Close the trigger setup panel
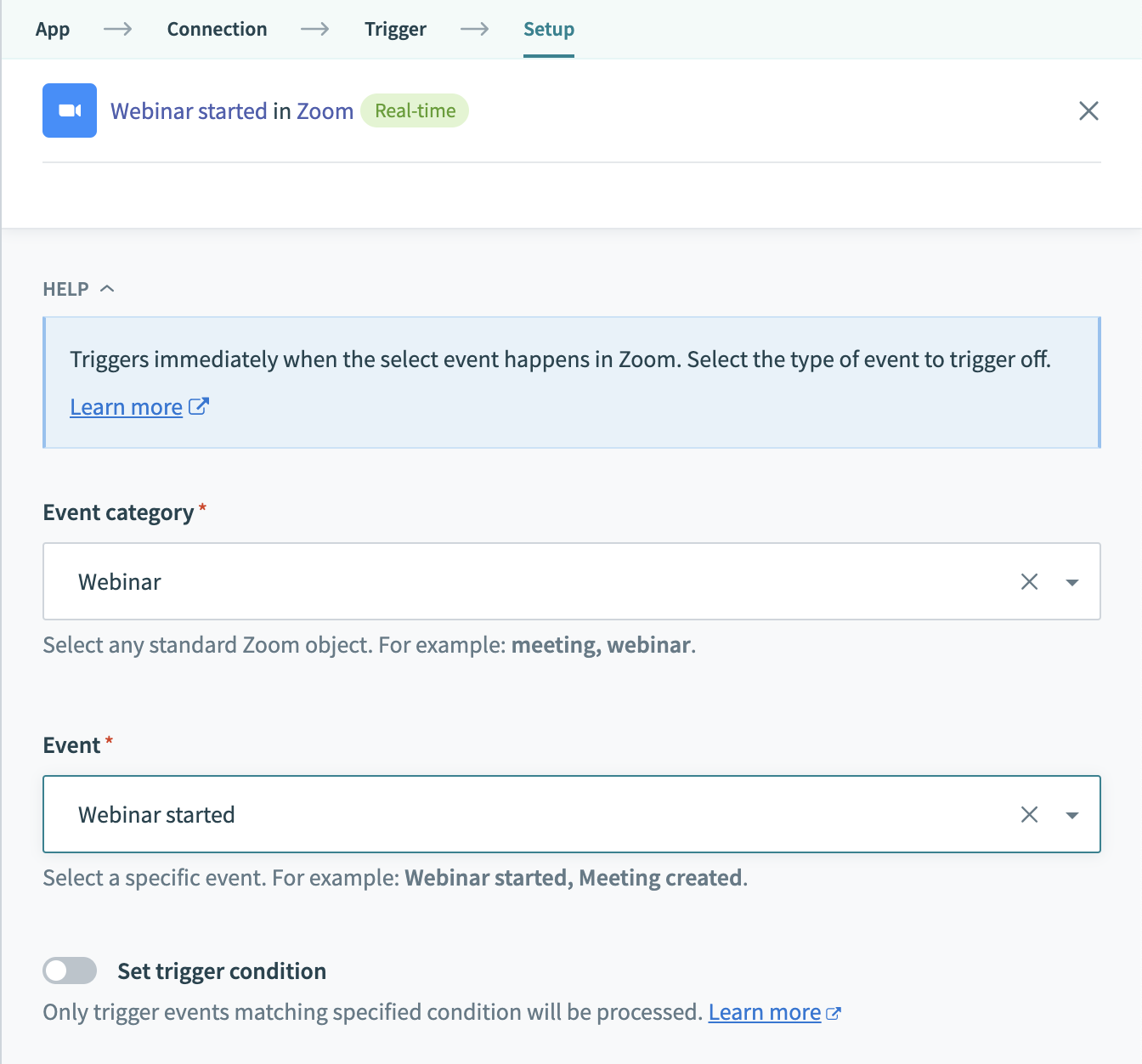Image resolution: width=1142 pixels, height=1064 pixels. coord(1088,110)
